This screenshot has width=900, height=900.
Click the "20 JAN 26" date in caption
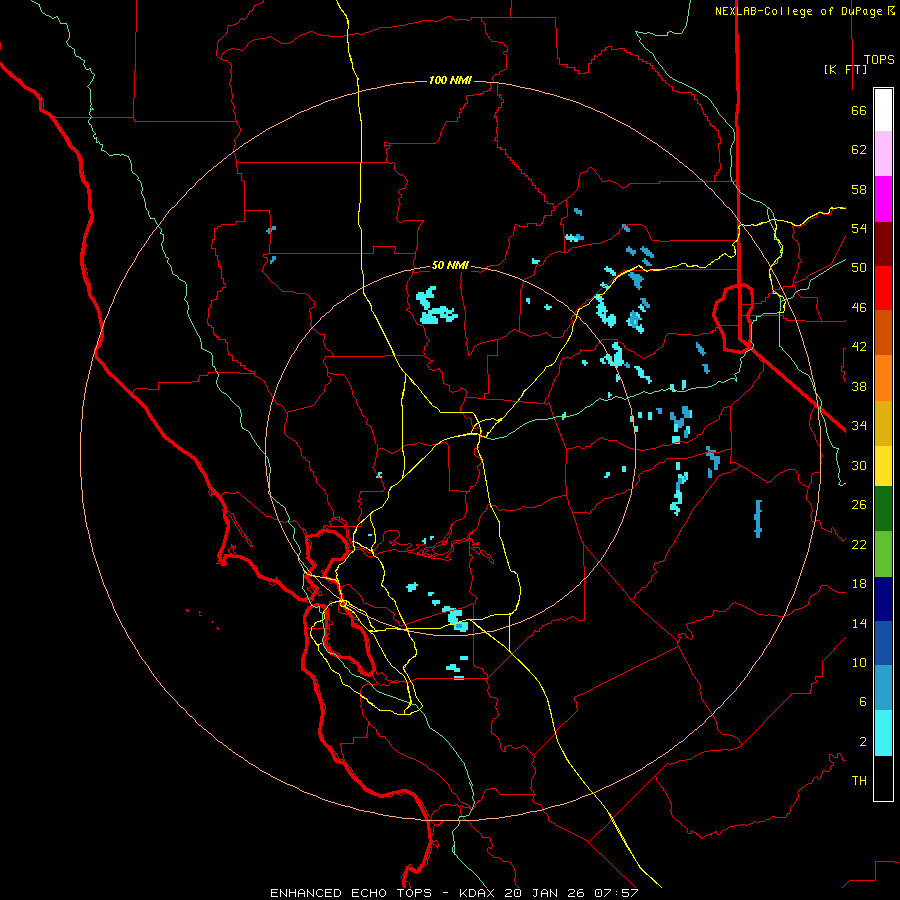tap(544, 893)
